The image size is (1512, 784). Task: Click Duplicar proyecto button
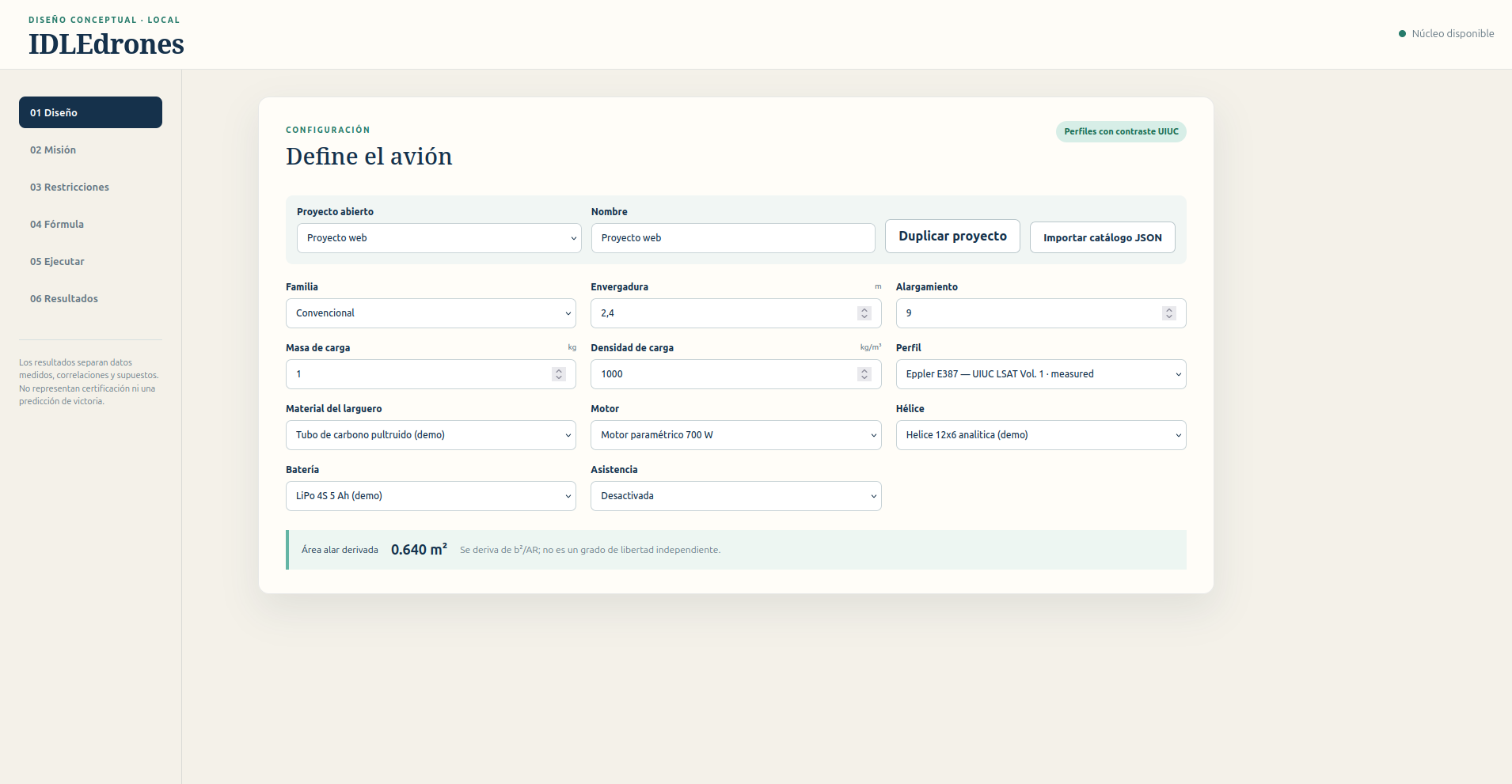pyautogui.click(x=952, y=237)
